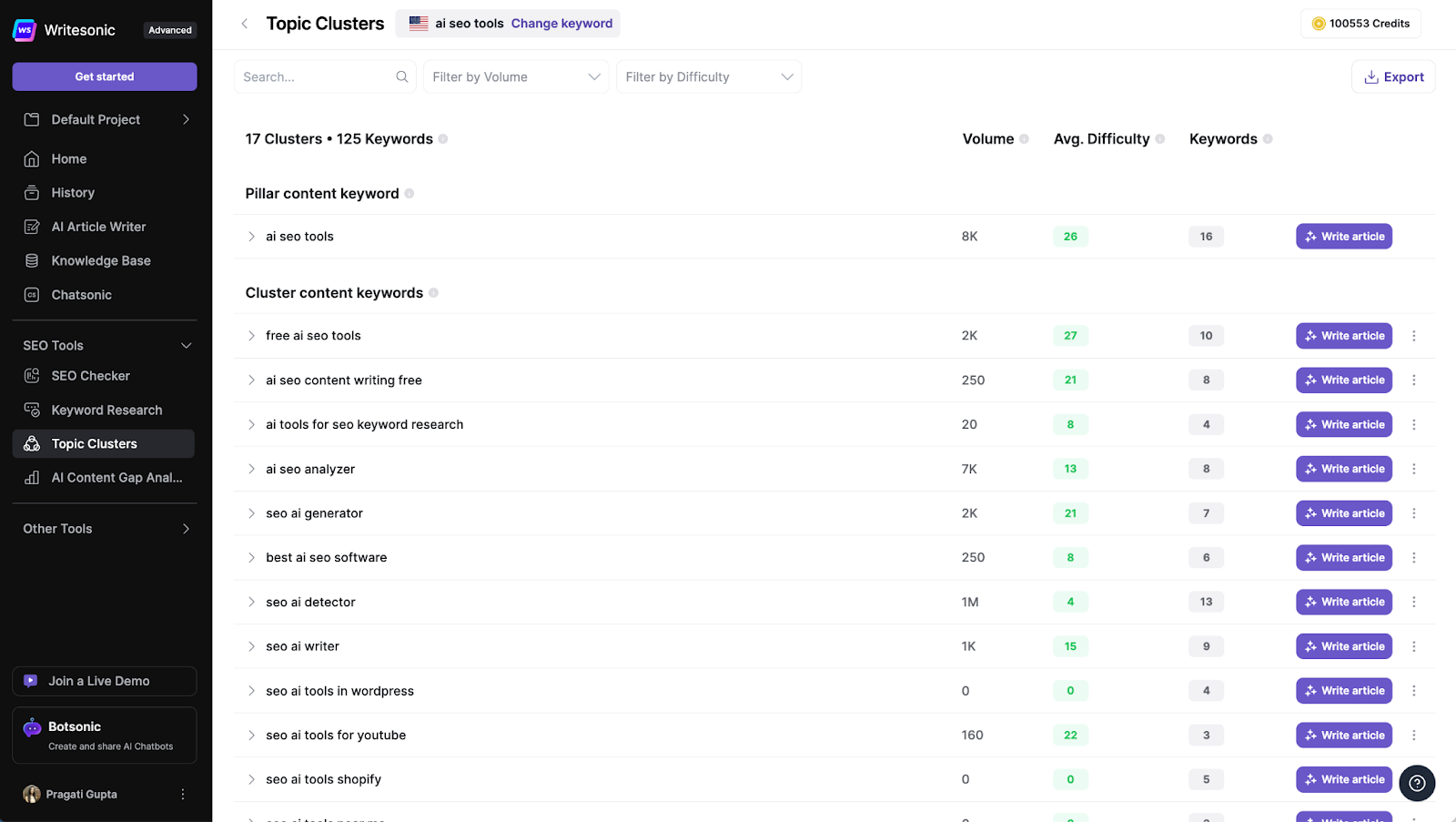1456x822 pixels.
Task: Click the 100553 Credits badge
Action: point(1360,24)
